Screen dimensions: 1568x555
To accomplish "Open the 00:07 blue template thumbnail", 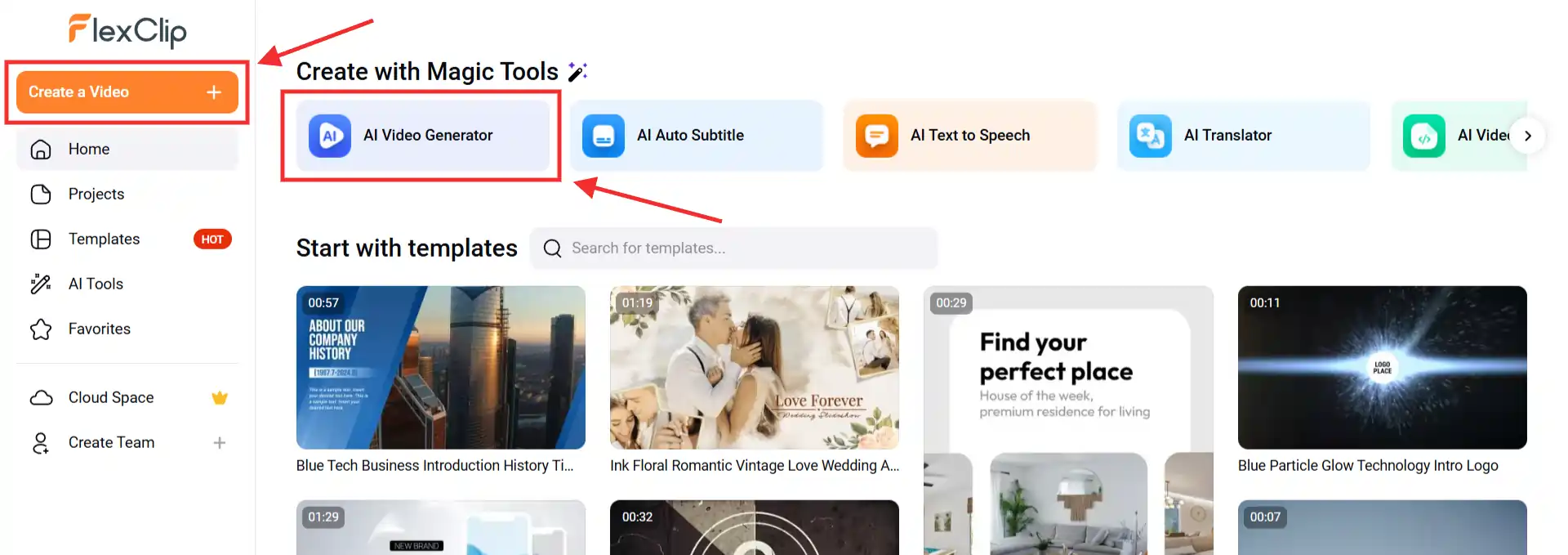I will click(x=1383, y=528).
